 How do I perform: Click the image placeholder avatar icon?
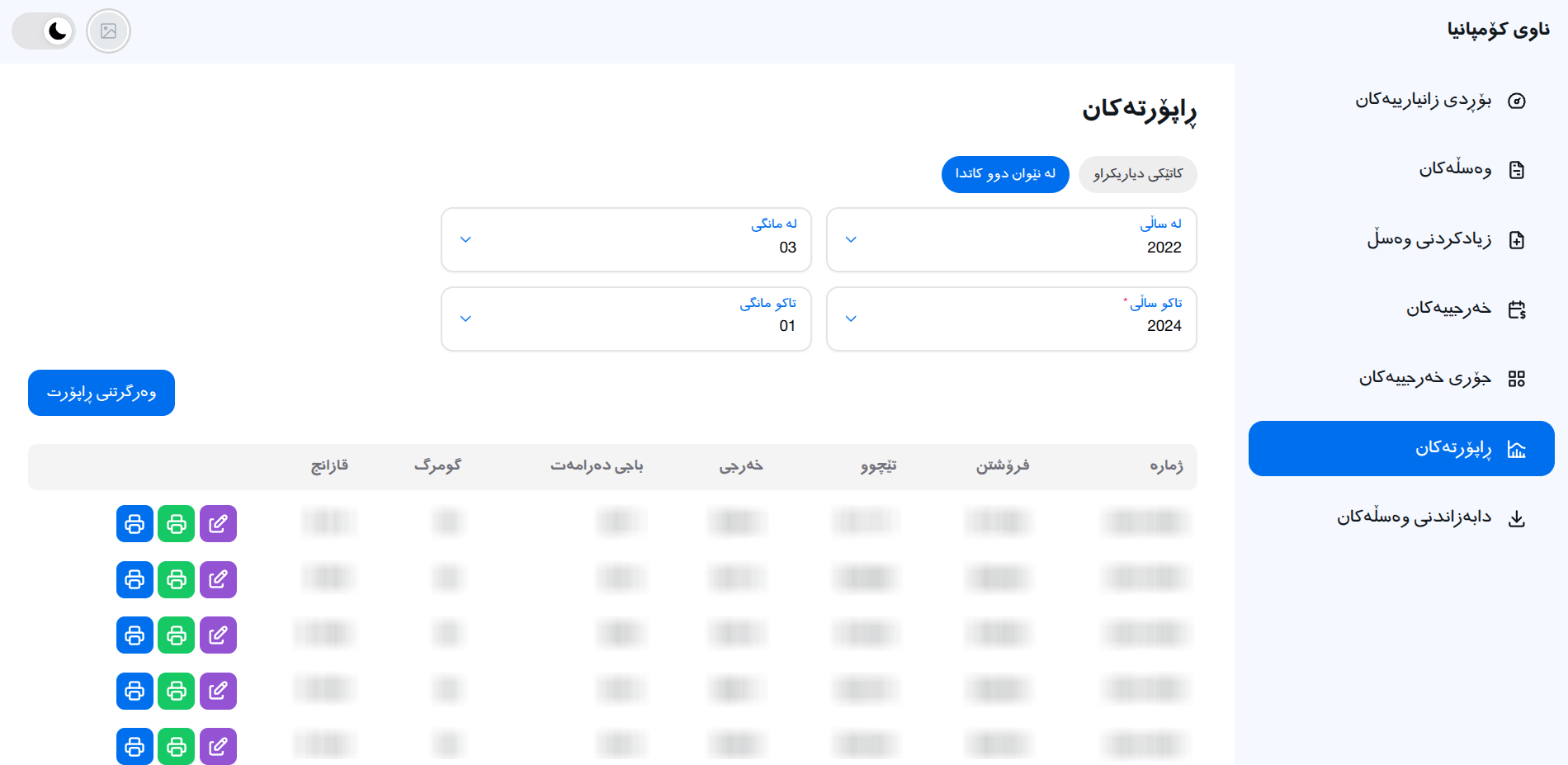click(x=109, y=31)
